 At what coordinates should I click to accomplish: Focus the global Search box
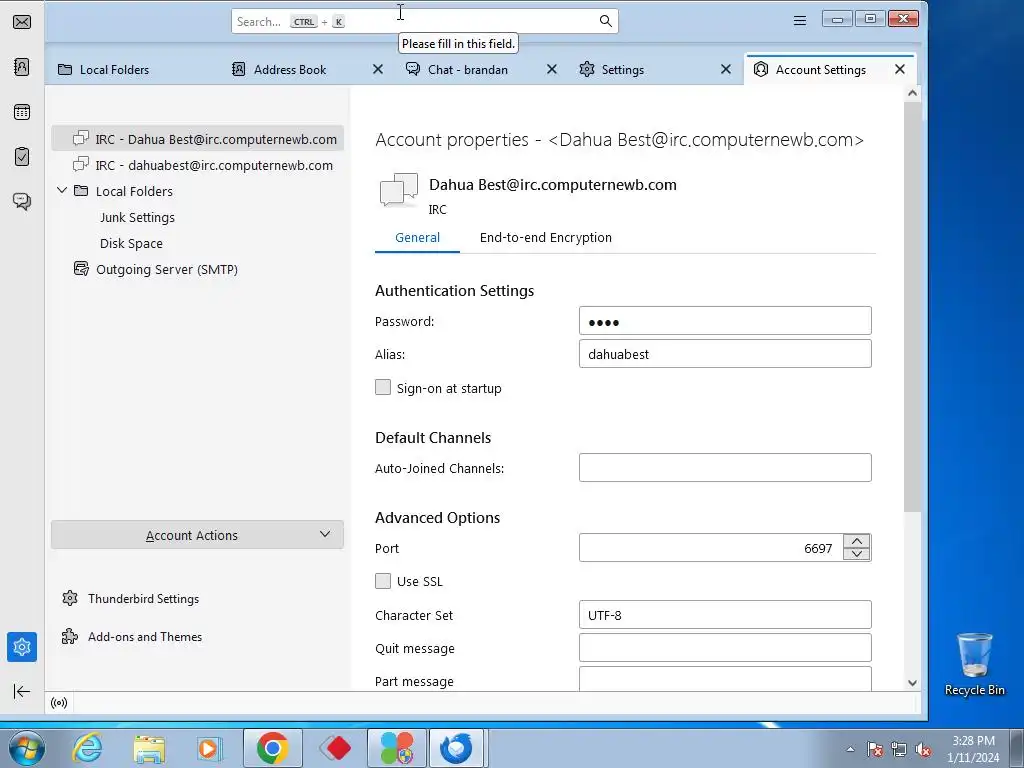(424, 22)
